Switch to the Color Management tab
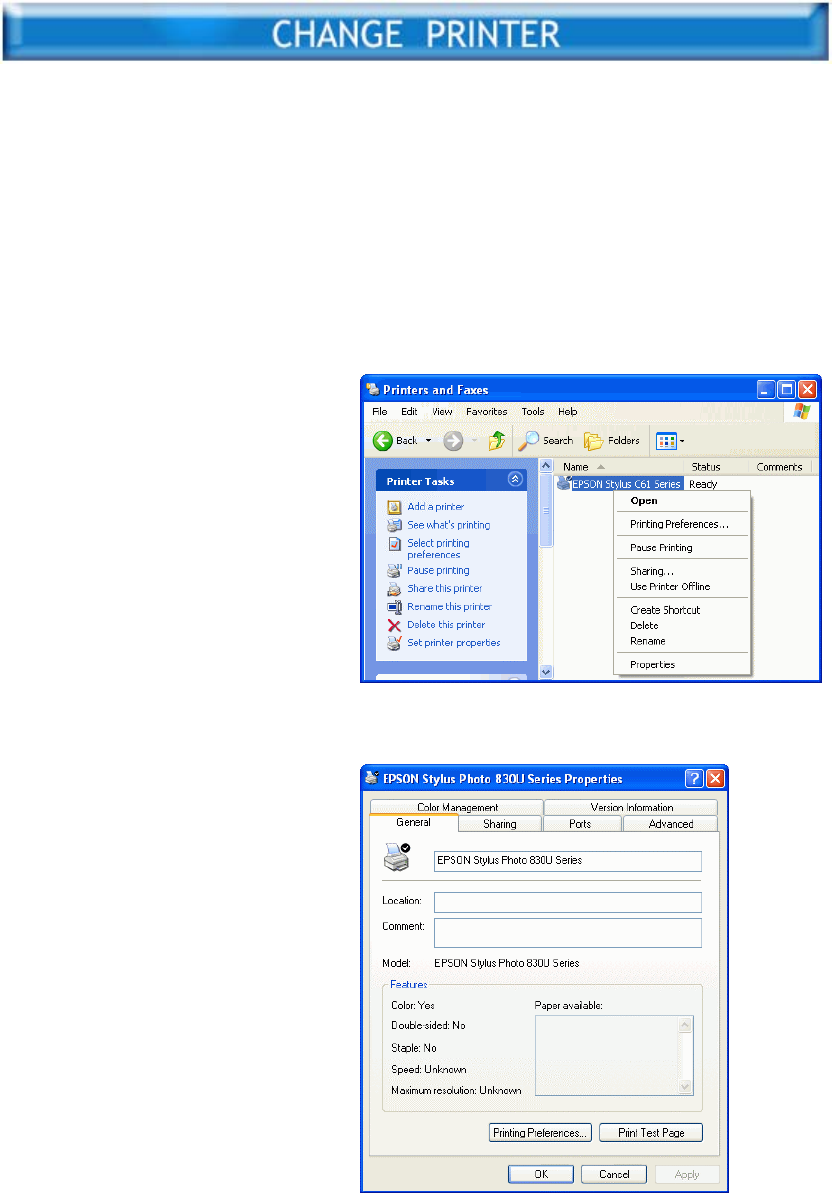 pyautogui.click(x=457, y=807)
